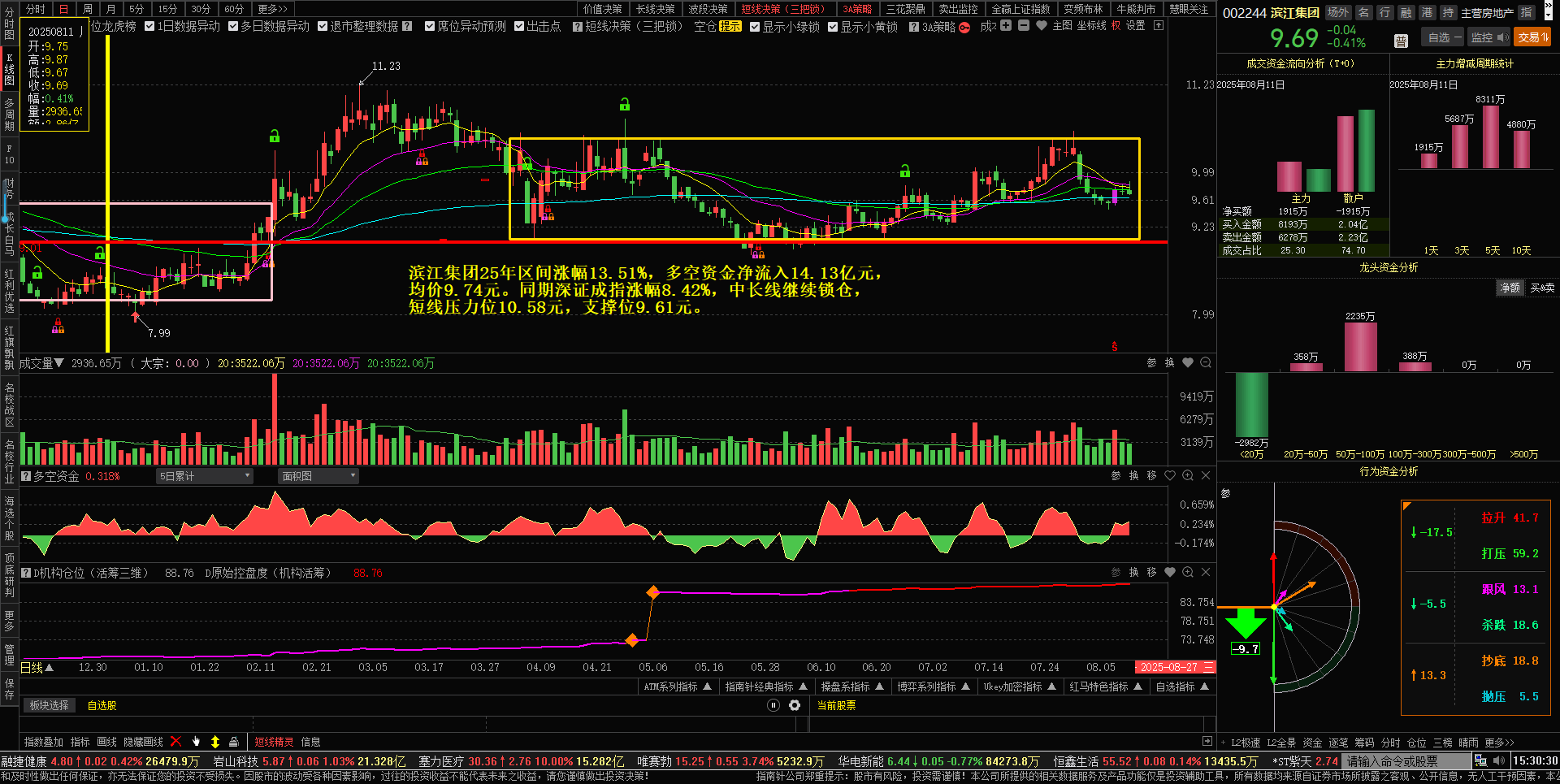Click the system tray network icon
Screen dimensions: 1560x784
[x=1480, y=761]
